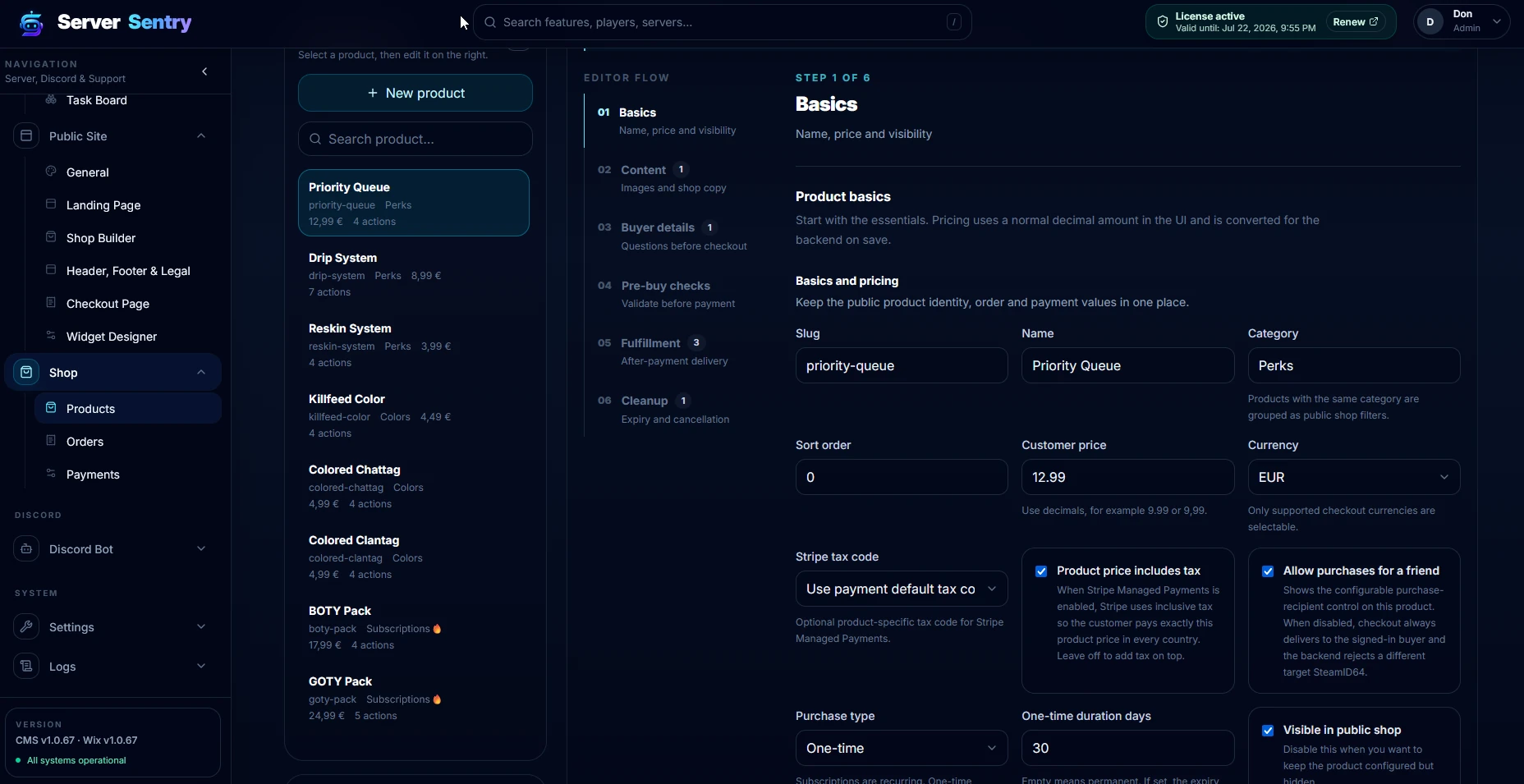The image size is (1524, 784).
Task: Uncheck 'Visible in public shop' checkbox
Action: 1268,731
